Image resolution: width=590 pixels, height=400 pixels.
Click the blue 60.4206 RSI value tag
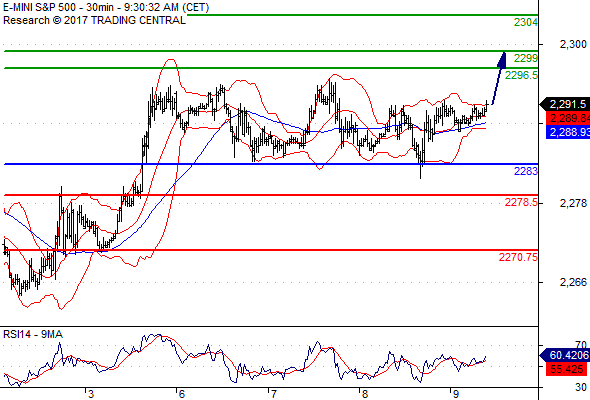pyautogui.click(x=565, y=355)
